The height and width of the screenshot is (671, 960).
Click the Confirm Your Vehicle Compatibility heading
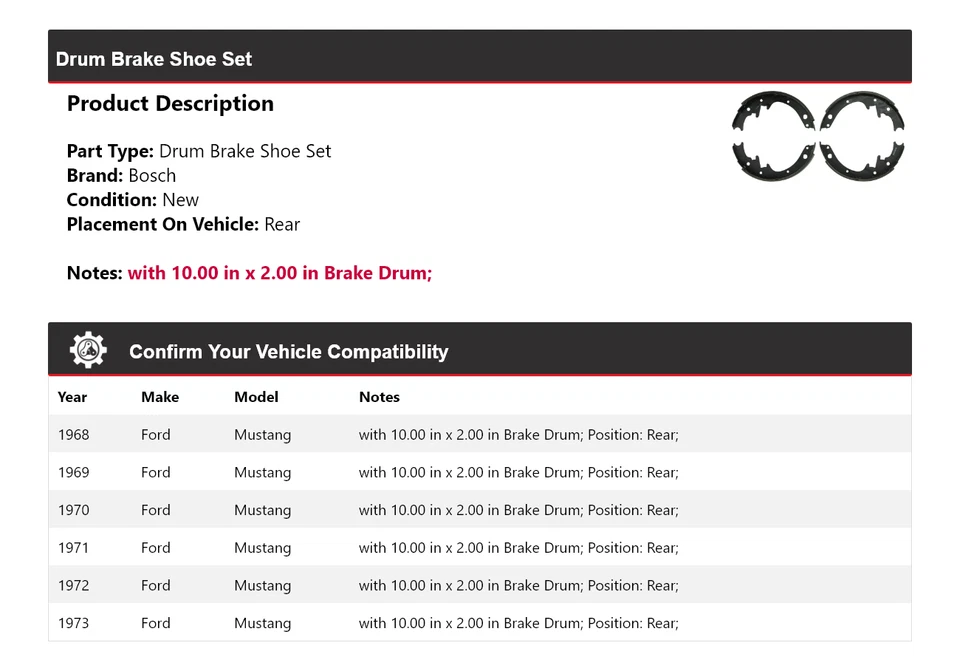click(288, 352)
